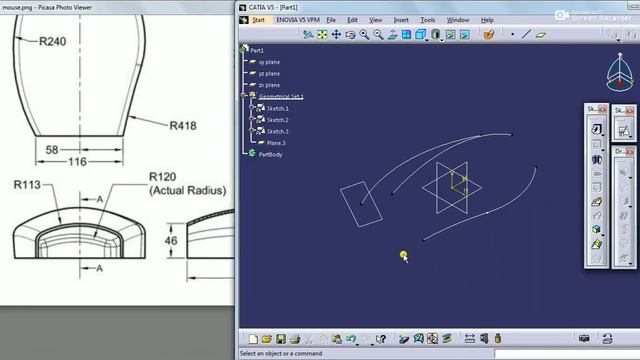
Task: Select the Fly Mode view icon
Action: 308,35
